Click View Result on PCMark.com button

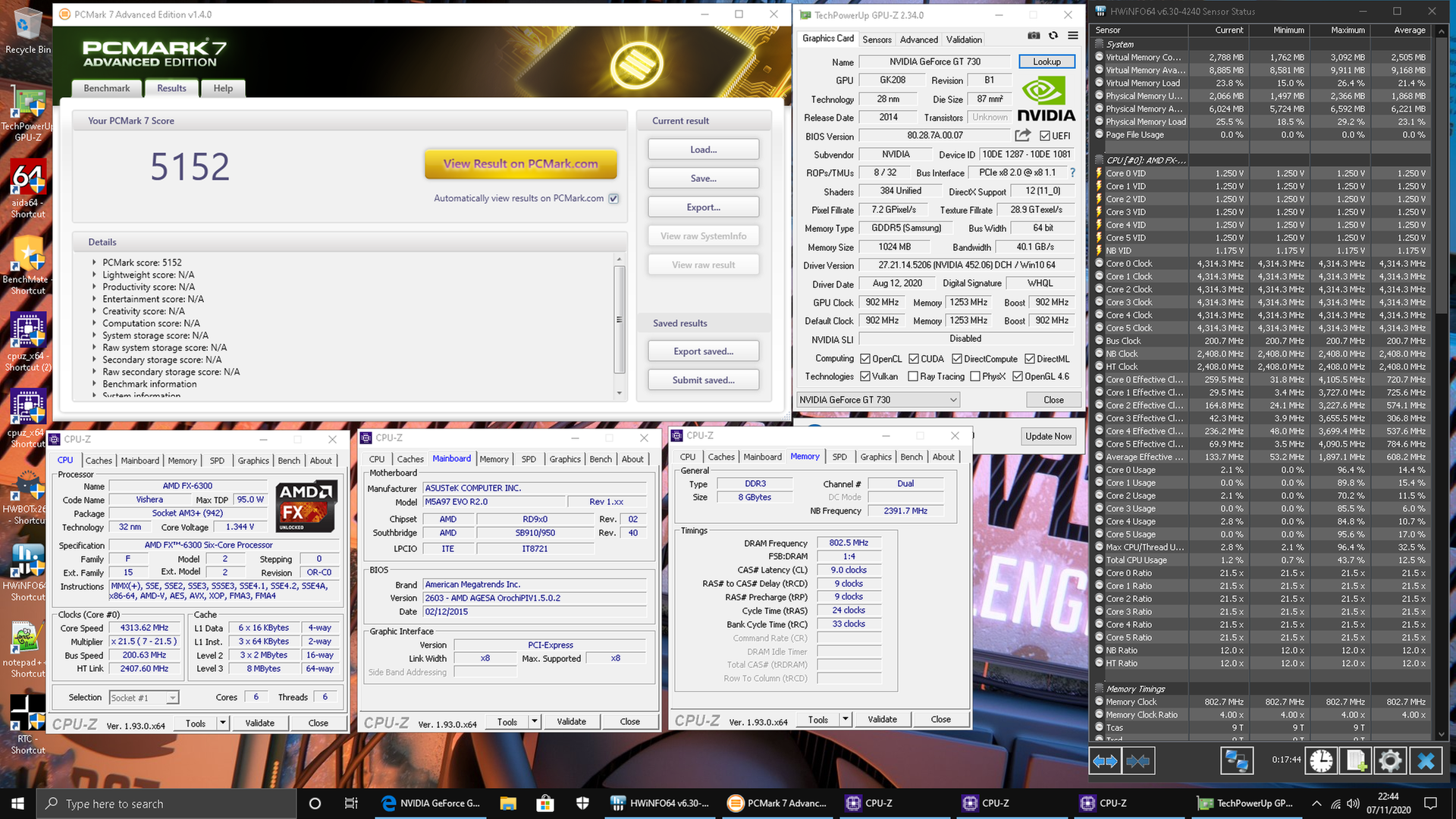tap(520, 164)
